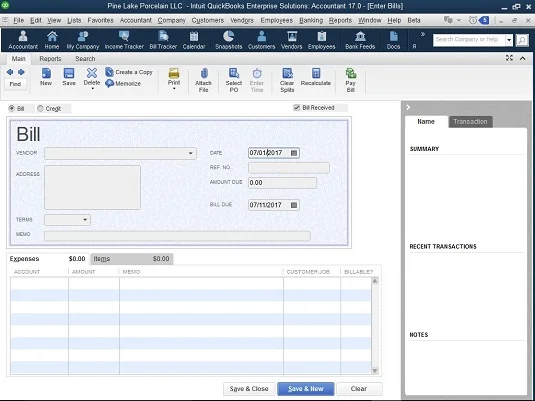Click the New bill toolbar icon

(x=46, y=77)
